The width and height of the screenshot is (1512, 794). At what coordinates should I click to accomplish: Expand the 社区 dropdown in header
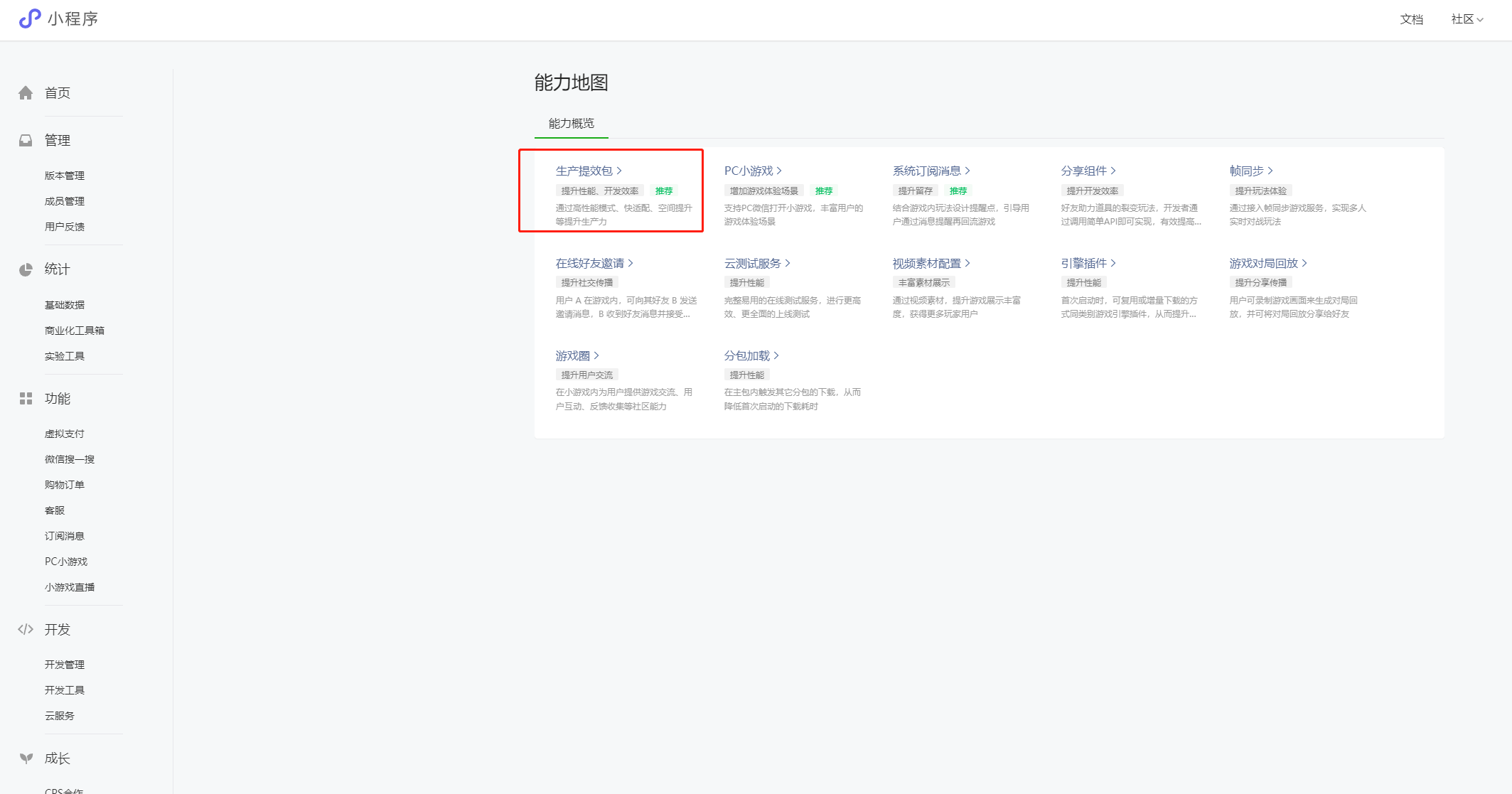tap(1467, 19)
